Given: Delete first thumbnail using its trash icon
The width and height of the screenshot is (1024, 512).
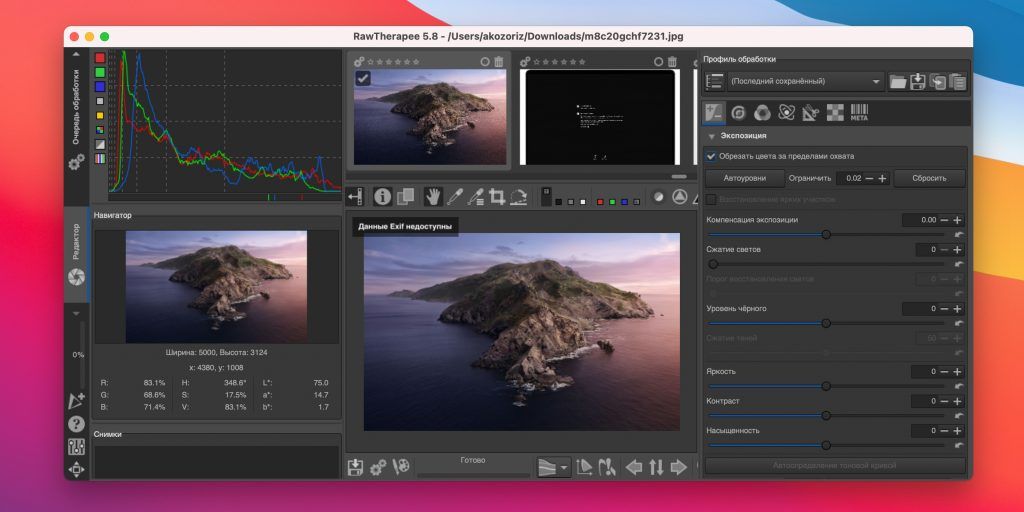Looking at the screenshot, I should point(499,61).
